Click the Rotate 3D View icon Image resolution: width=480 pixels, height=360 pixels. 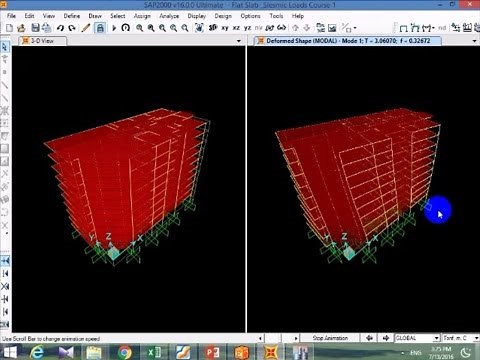[270, 28]
